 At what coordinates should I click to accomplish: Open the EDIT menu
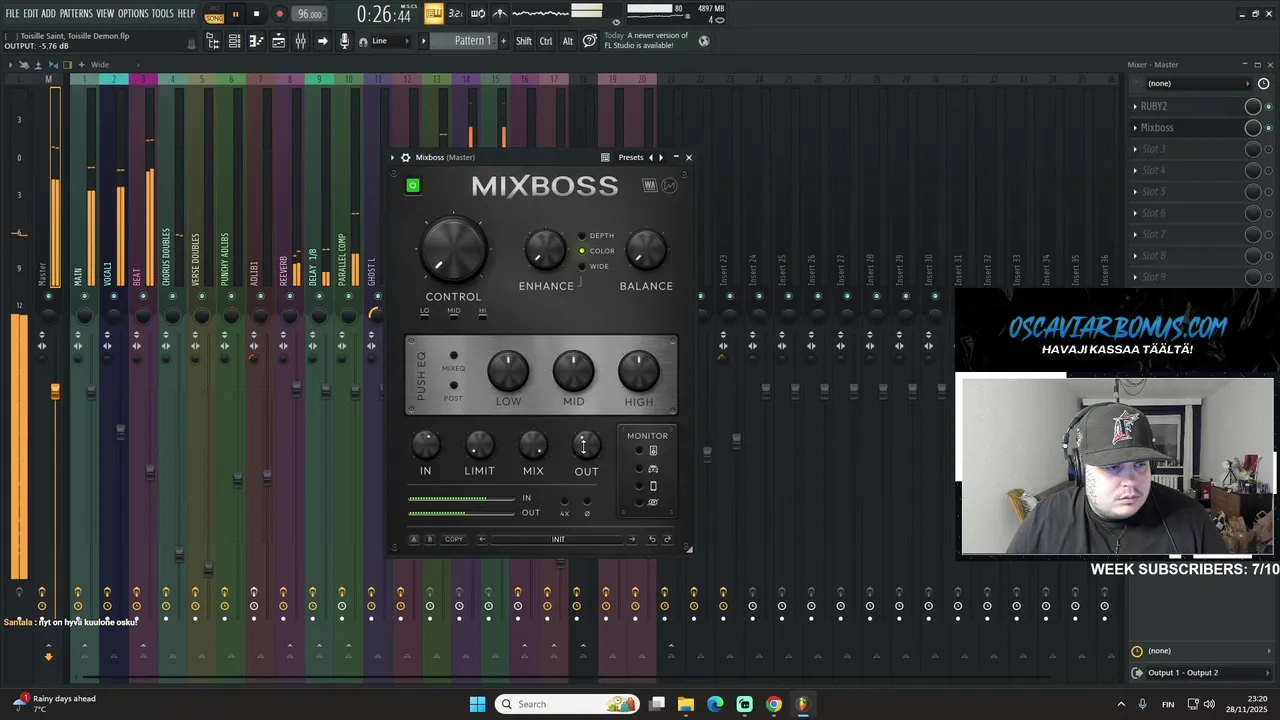[x=31, y=14]
